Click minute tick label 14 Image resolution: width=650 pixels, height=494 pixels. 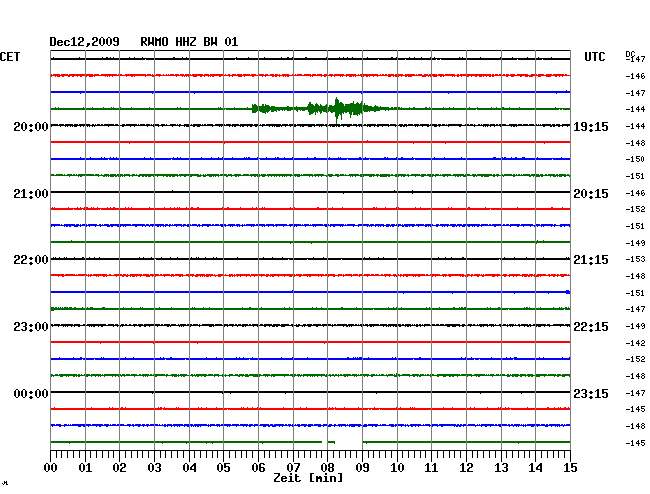(x=535, y=468)
